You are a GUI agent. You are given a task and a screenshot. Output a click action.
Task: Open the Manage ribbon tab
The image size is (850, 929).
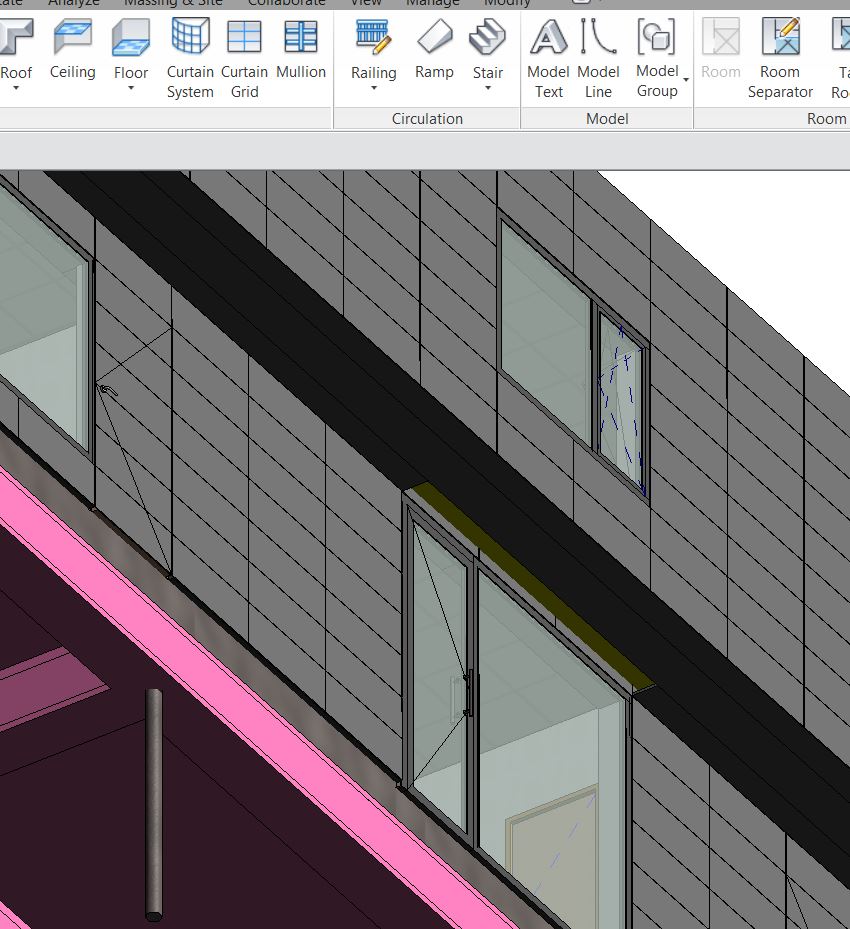(432, 3)
